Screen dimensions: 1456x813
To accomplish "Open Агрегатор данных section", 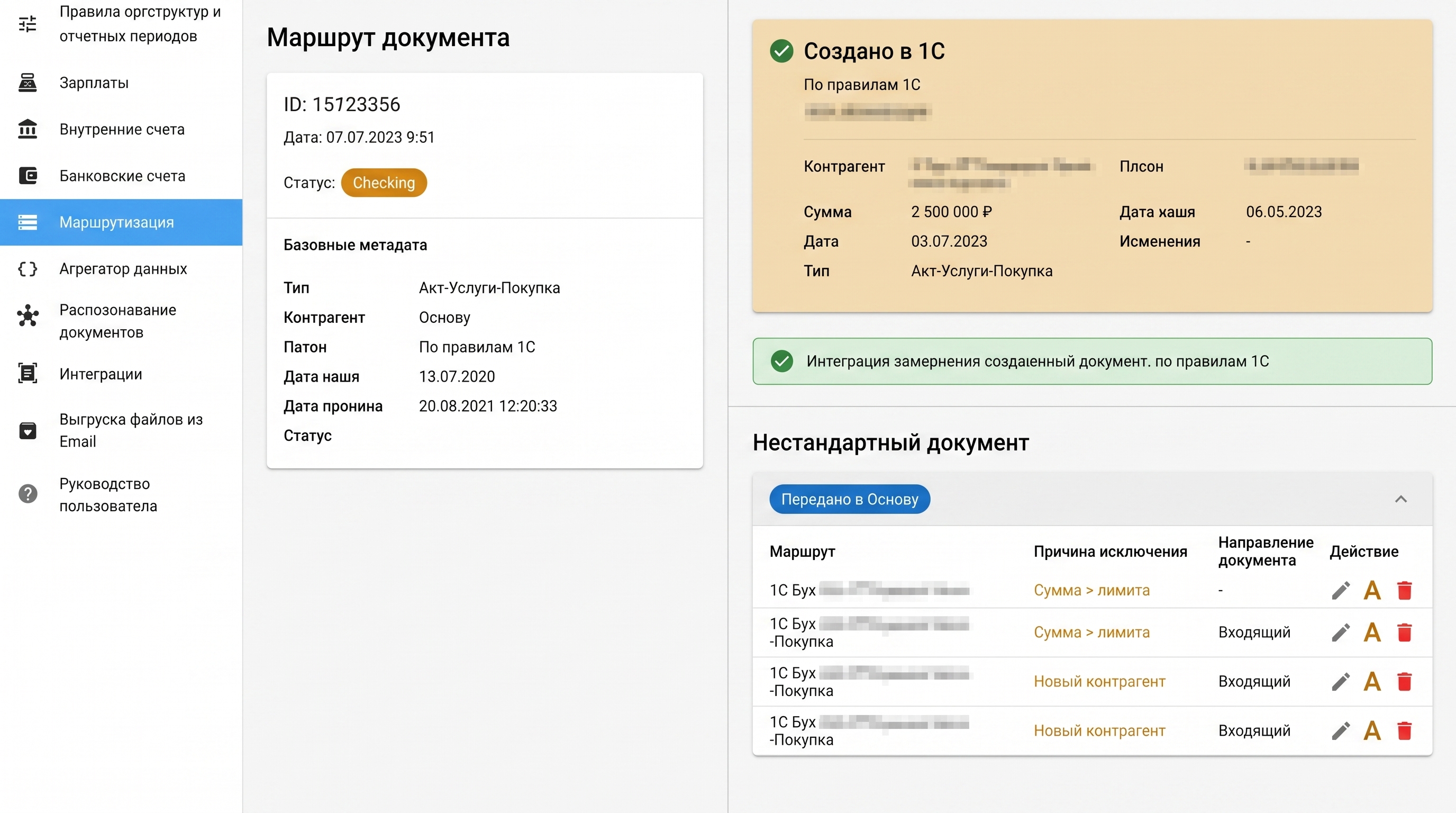I will [121, 268].
